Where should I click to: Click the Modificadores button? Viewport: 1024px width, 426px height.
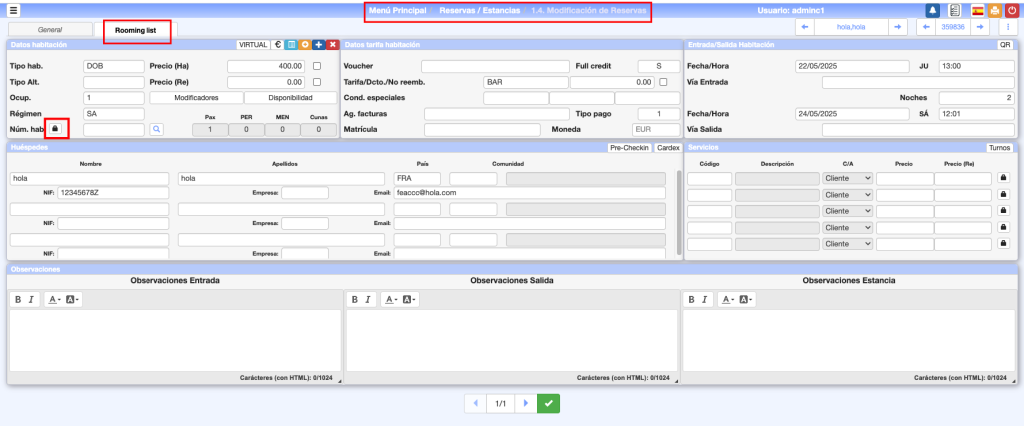click(x=196, y=98)
